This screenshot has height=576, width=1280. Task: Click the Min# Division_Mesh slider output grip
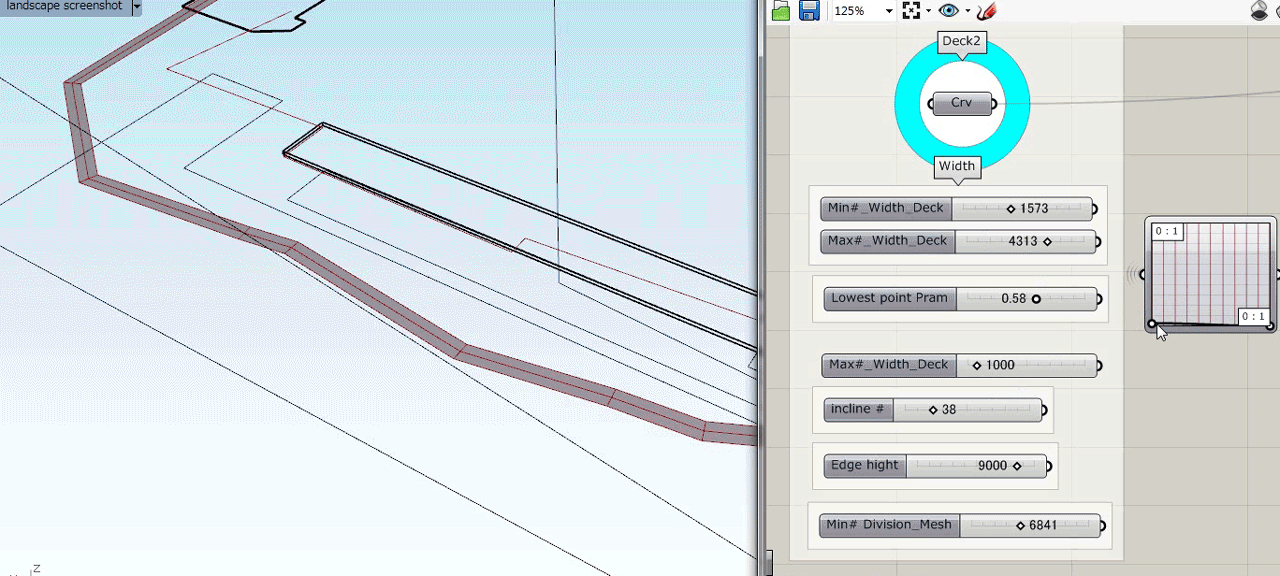pos(1102,526)
